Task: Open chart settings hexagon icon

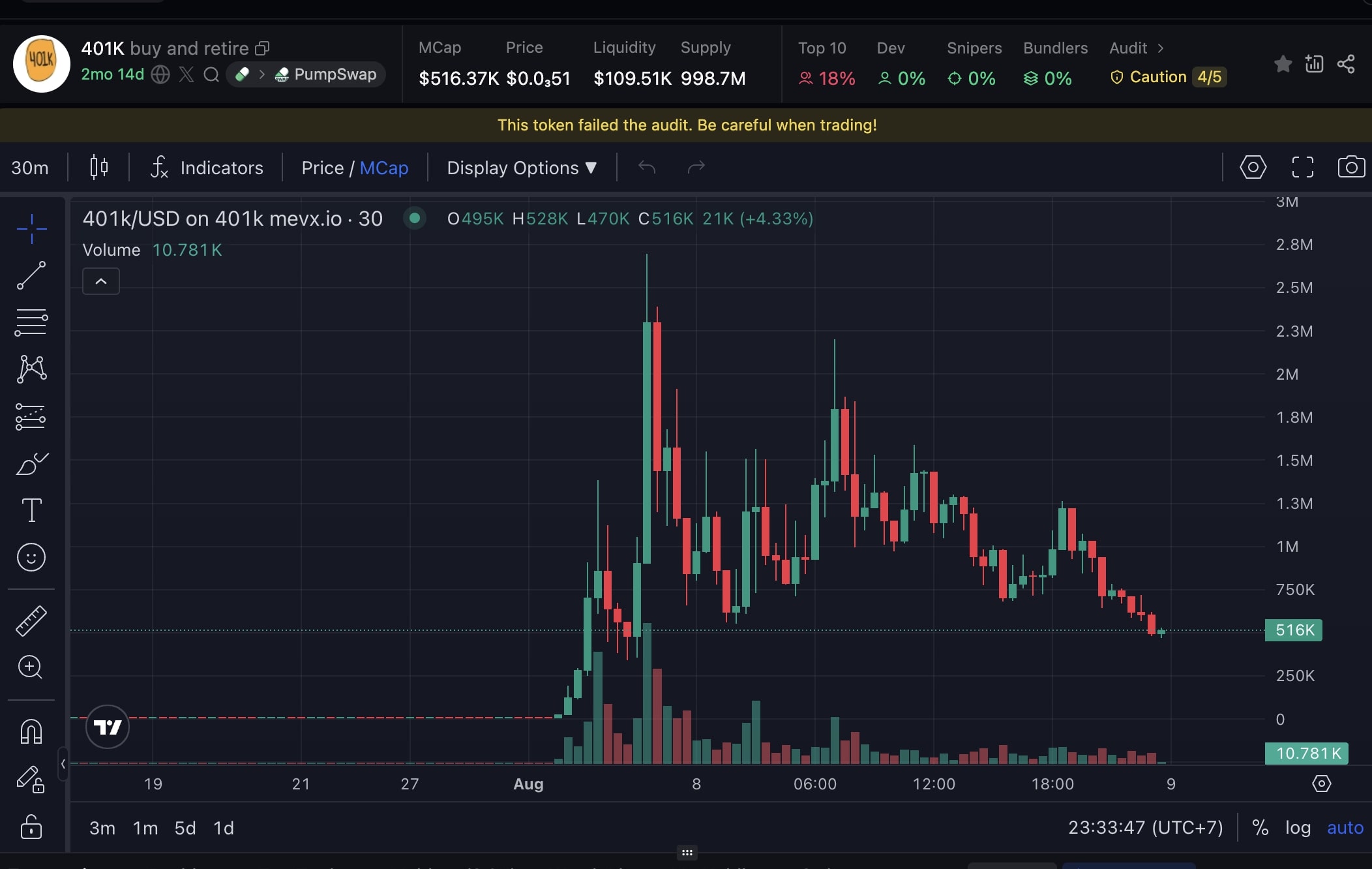Action: (1253, 168)
